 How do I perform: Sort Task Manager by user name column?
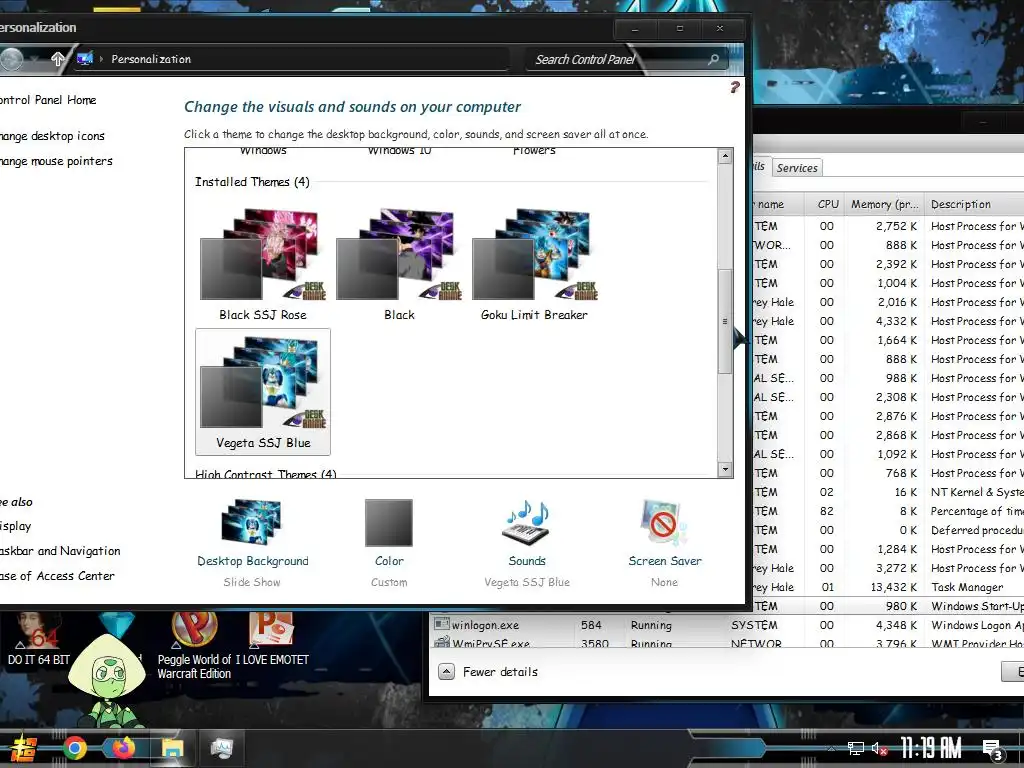click(x=778, y=204)
